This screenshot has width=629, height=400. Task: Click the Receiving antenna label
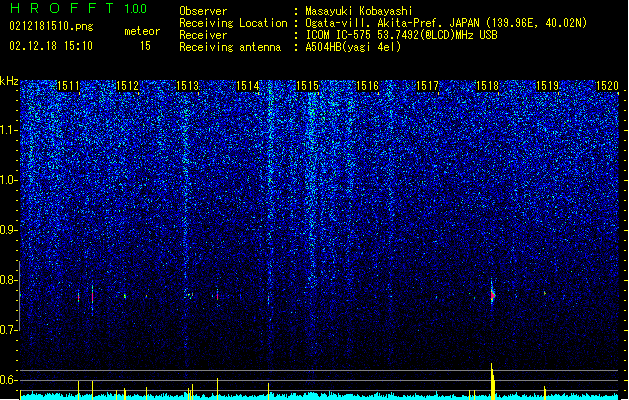tap(230, 47)
